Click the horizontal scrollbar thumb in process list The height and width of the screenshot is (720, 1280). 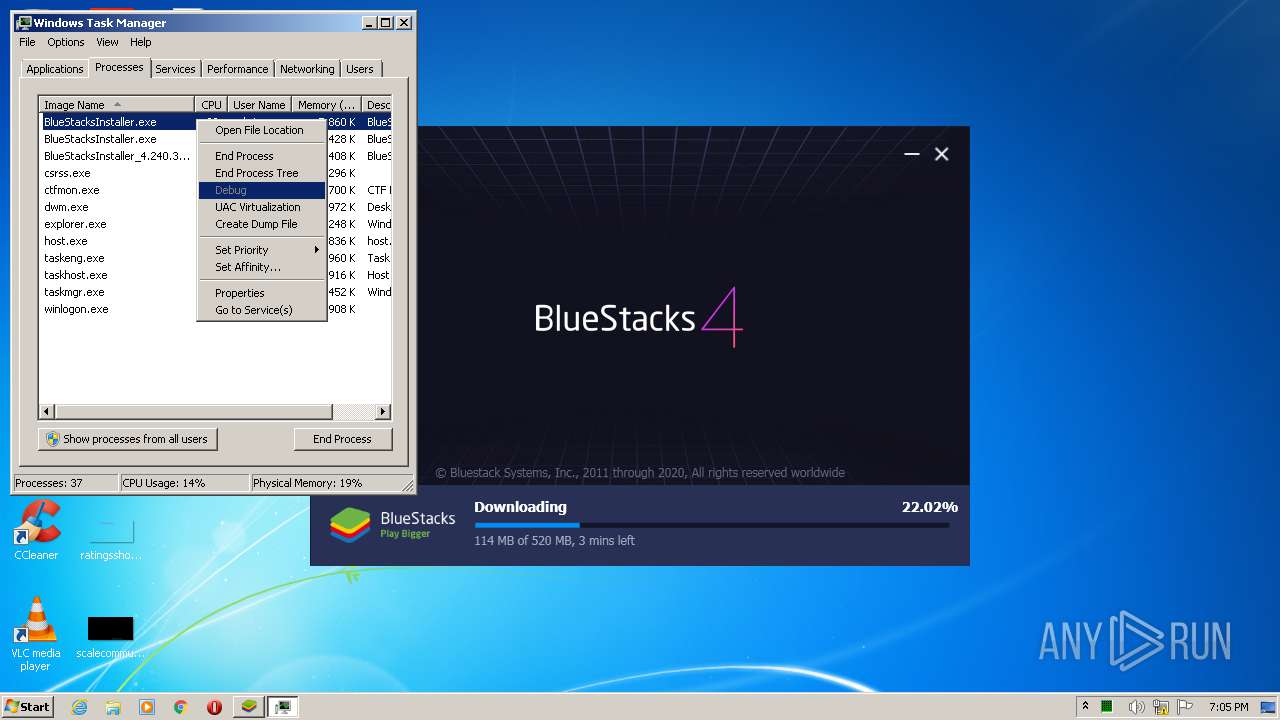pos(193,411)
